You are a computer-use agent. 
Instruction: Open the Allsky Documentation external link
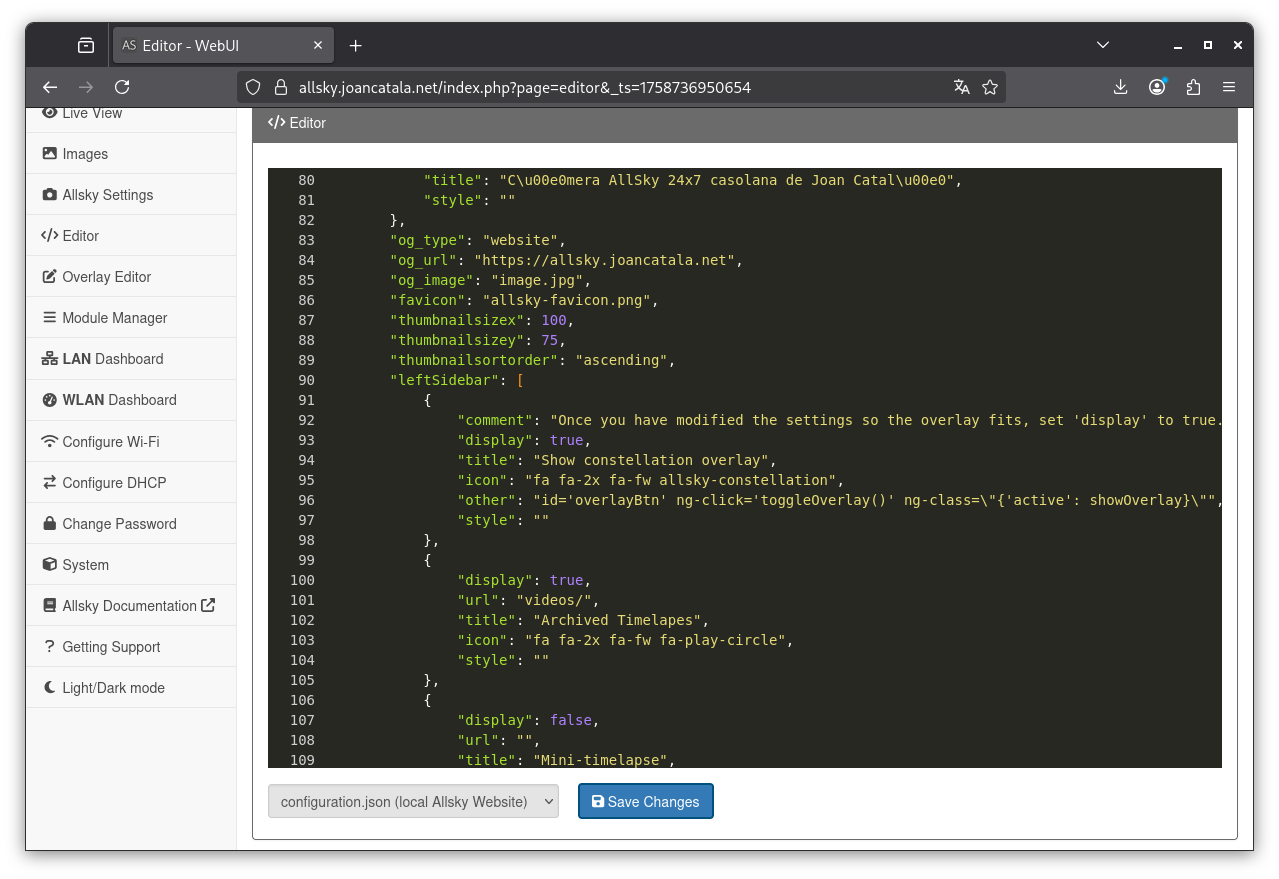[x=129, y=606]
